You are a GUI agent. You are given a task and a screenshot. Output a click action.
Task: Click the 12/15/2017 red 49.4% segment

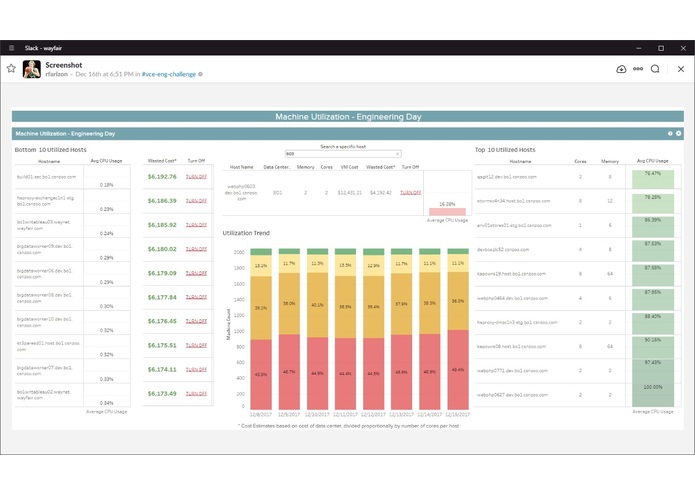pyautogui.click(x=458, y=370)
